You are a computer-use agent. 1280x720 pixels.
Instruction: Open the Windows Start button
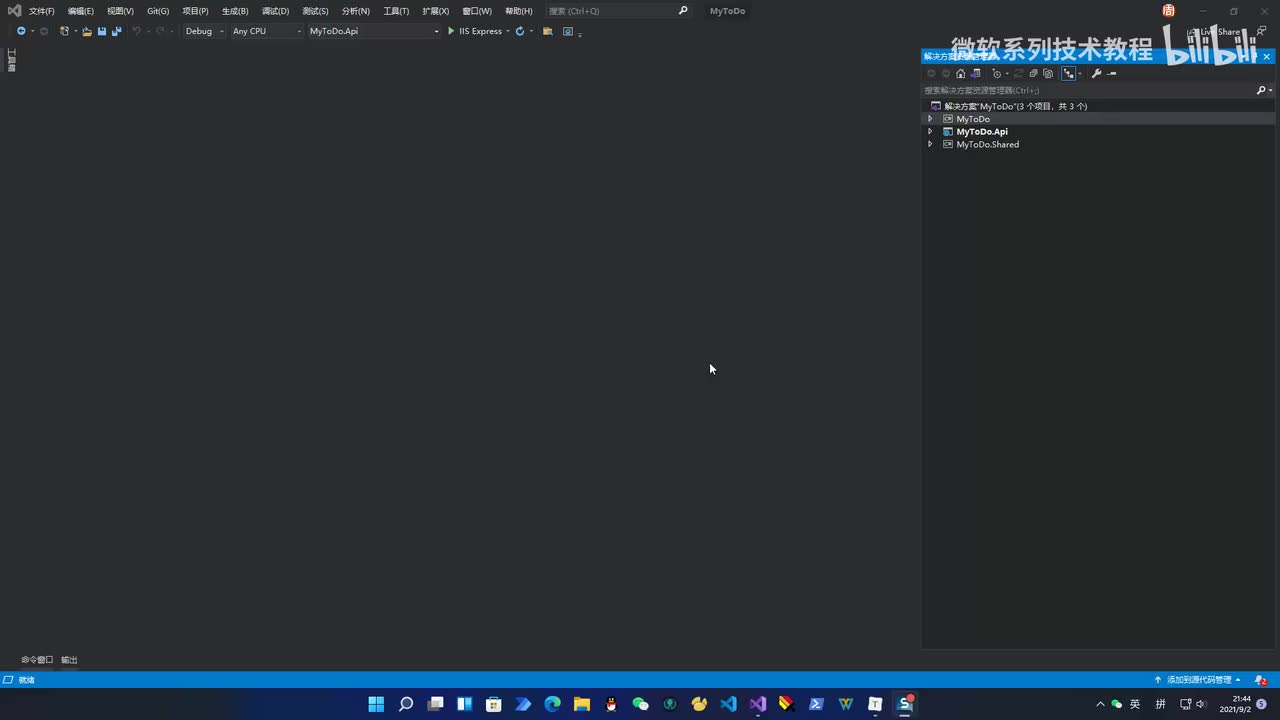[x=376, y=704]
